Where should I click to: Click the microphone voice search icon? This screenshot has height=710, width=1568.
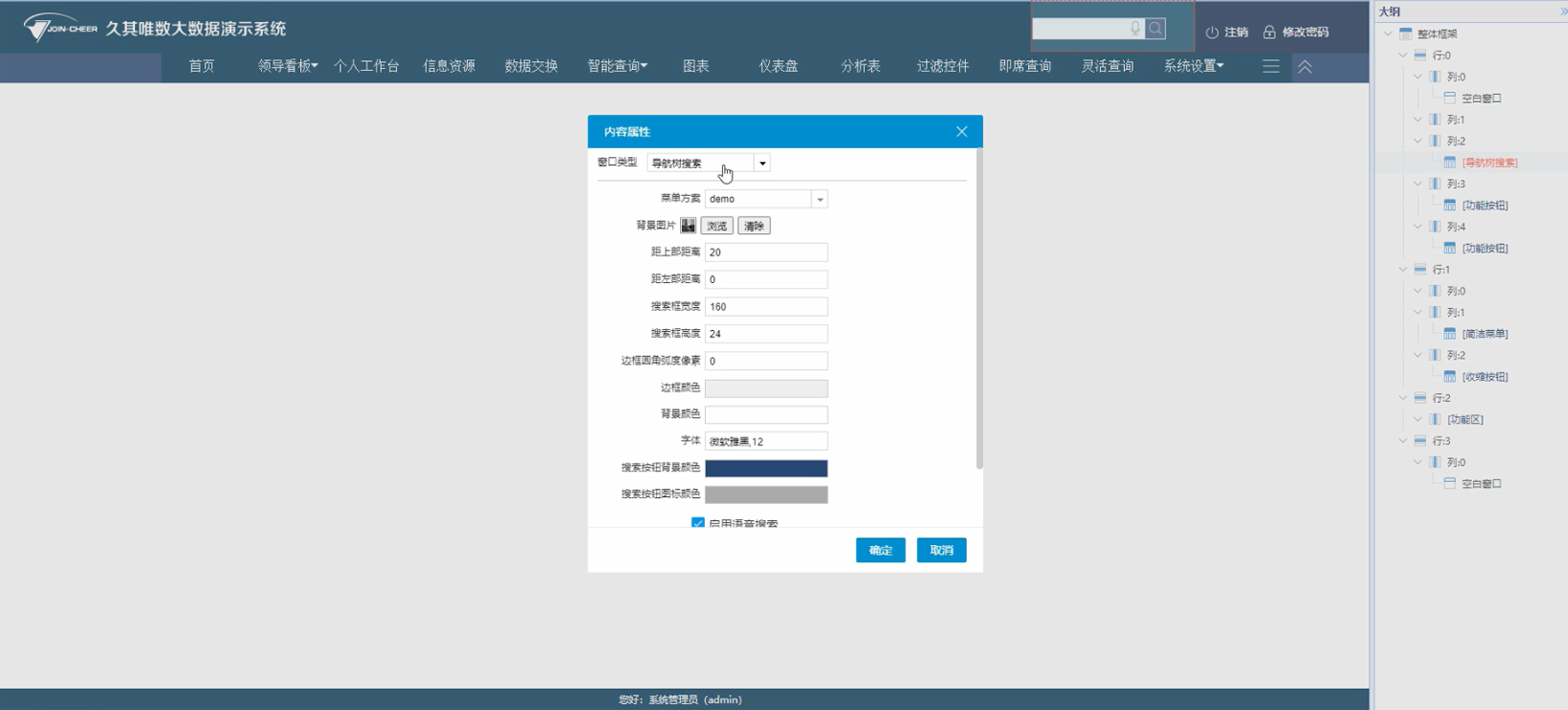pyautogui.click(x=1135, y=29)
